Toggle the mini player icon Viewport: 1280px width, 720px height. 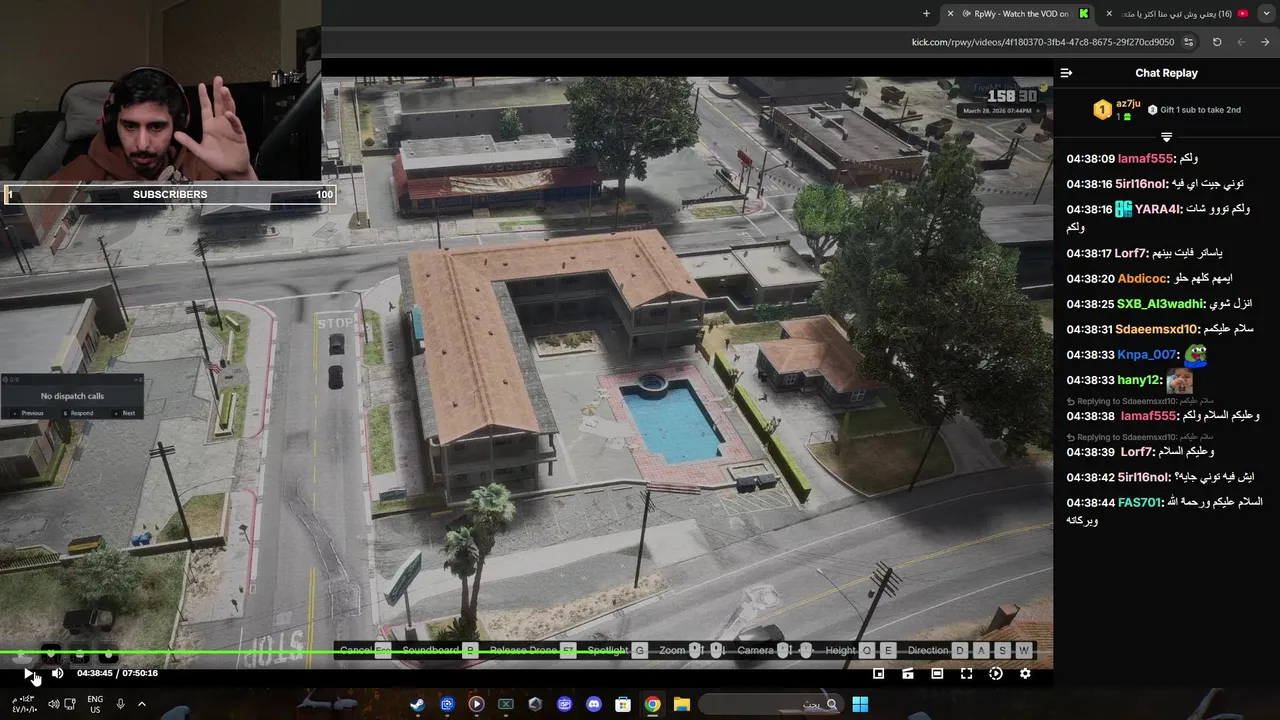pos(879,674)
